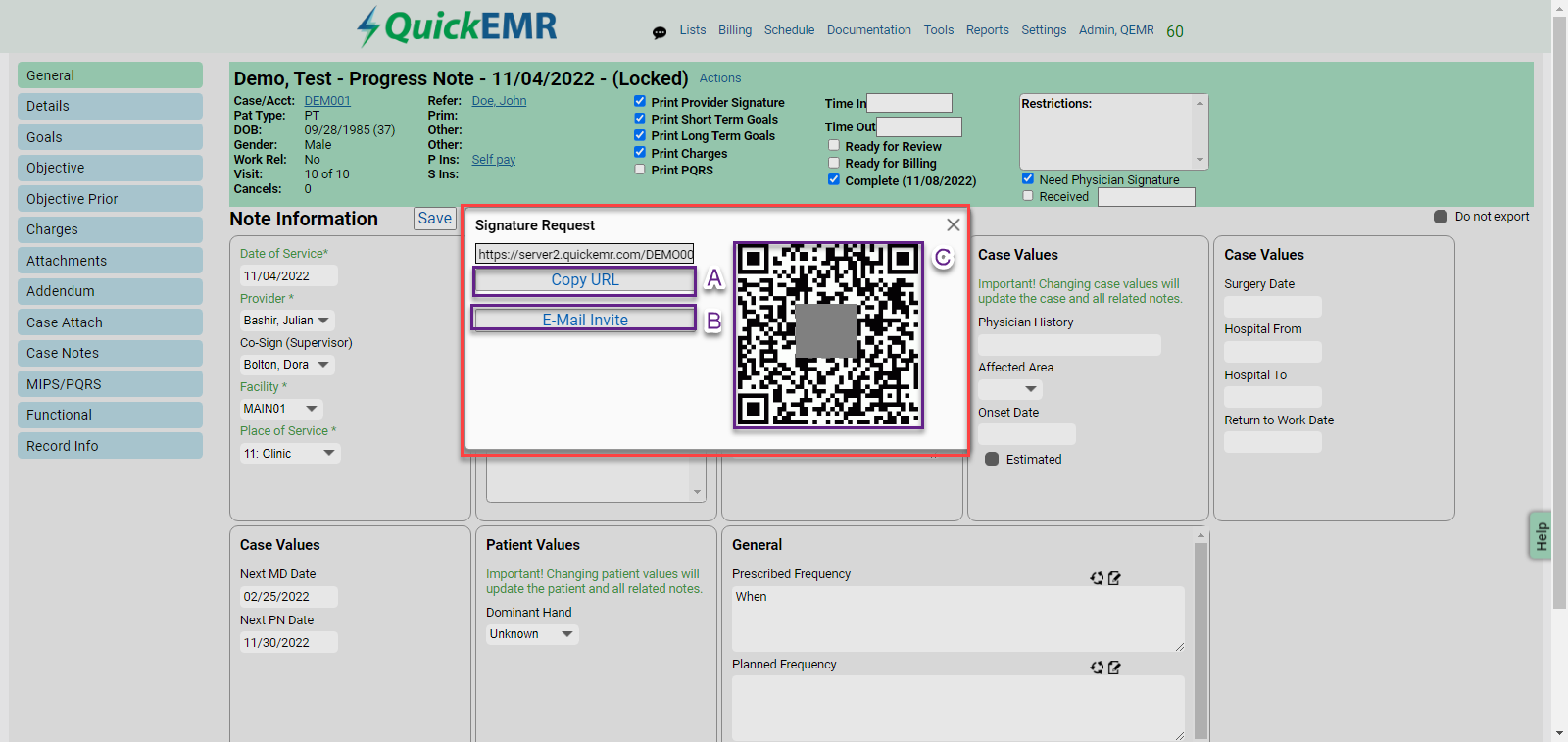Open the Settings menu
The height and width of the screenshot is (742, 1568).
coord(1044,30)
